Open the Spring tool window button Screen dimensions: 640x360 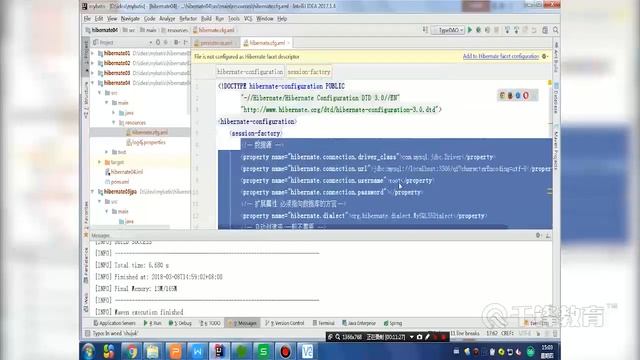click(x=393, y=323)
